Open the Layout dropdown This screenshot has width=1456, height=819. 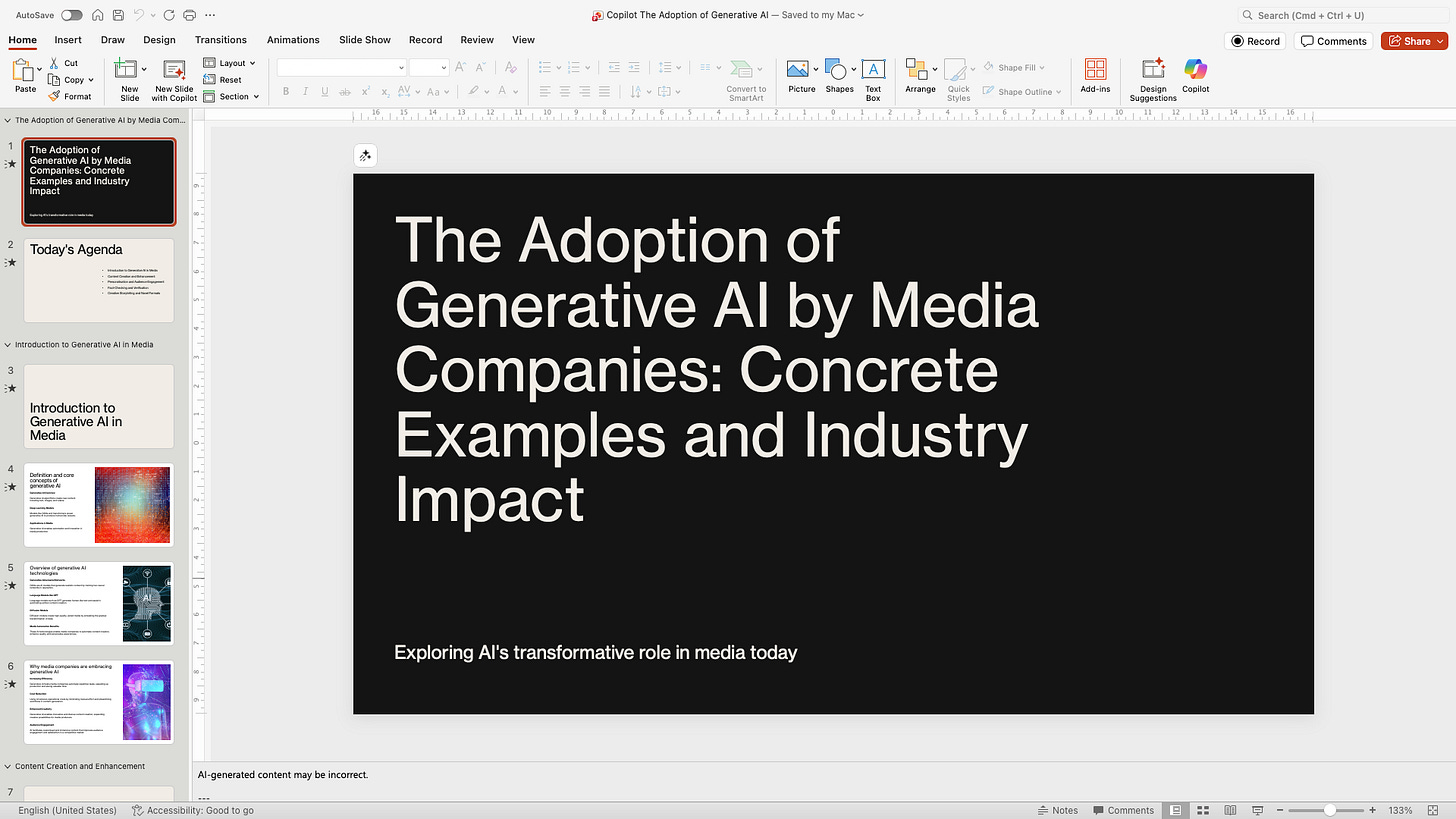[230, 63]
